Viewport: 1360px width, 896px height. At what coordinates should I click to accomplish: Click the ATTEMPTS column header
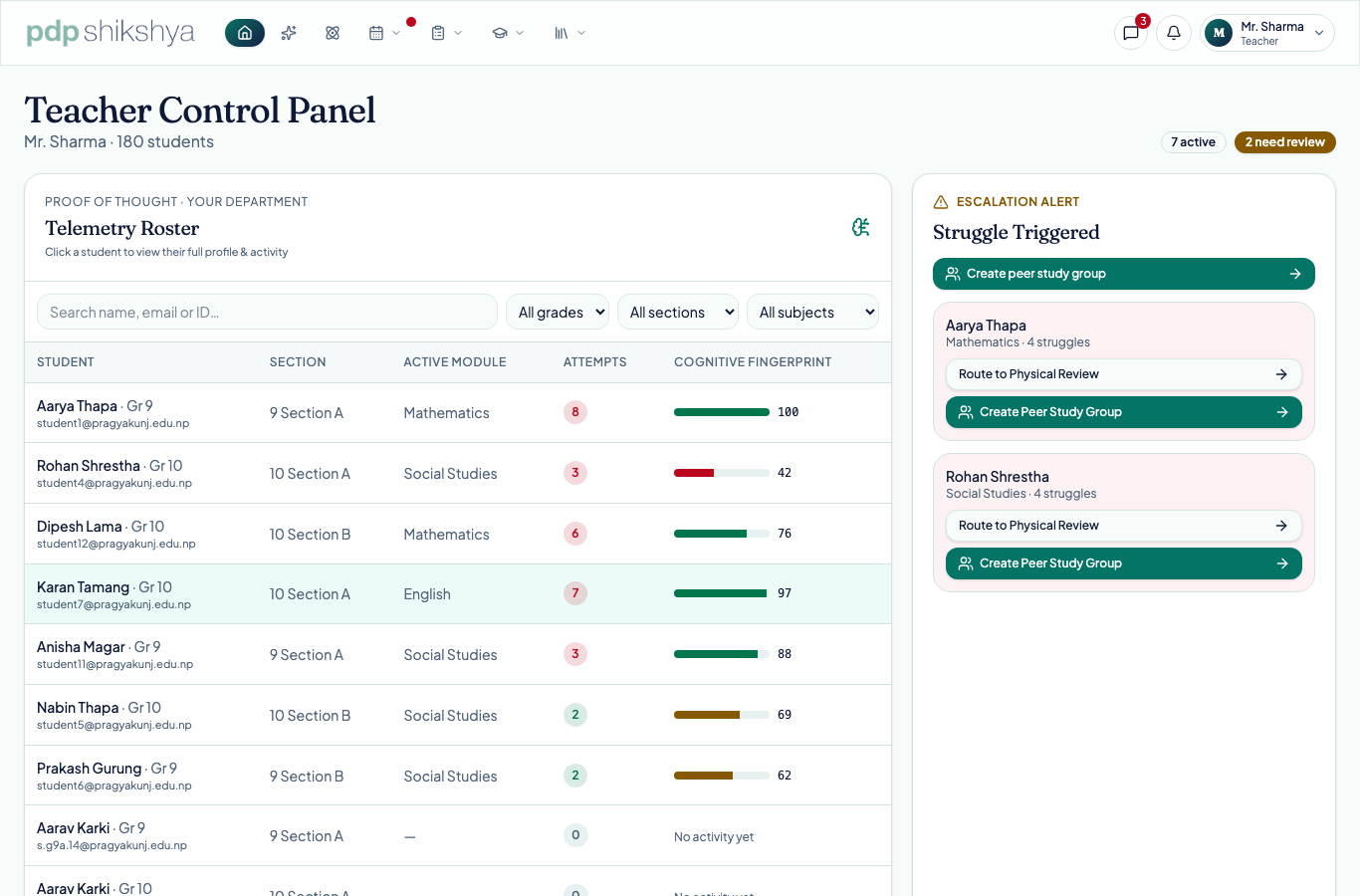tap(595, 362)
